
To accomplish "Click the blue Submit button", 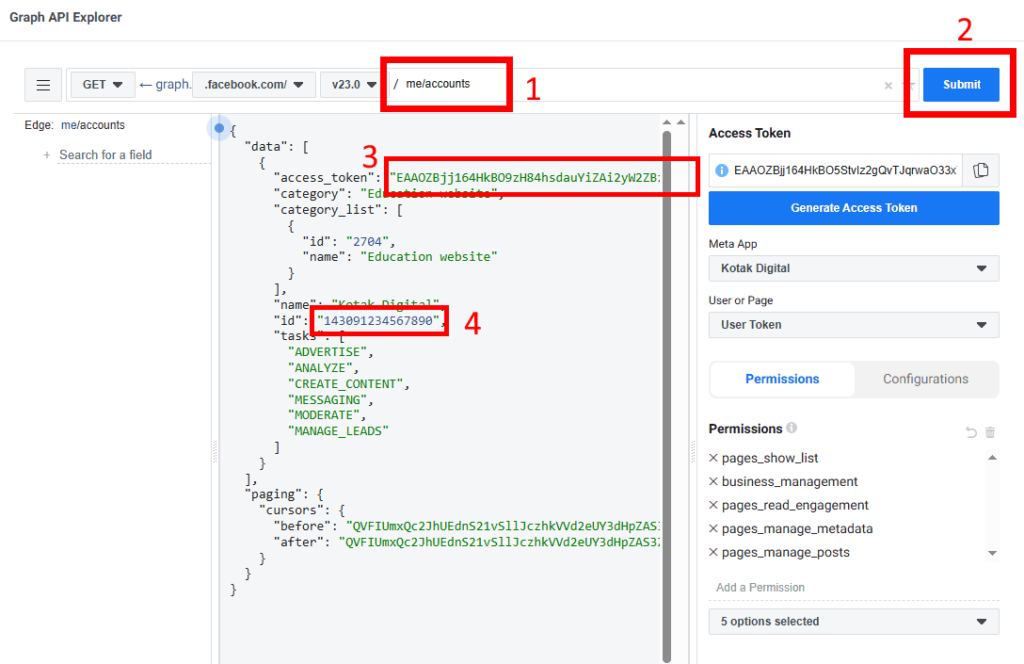I will (961, 84).
